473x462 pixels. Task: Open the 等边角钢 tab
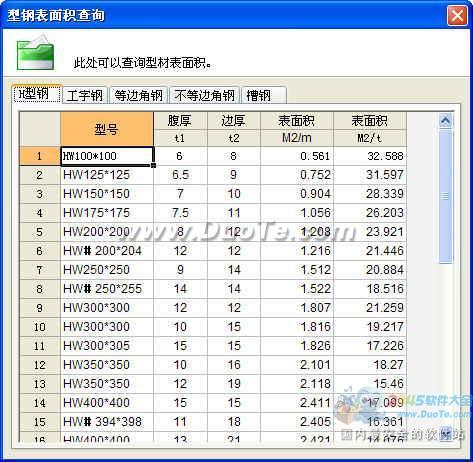[138, 95]
